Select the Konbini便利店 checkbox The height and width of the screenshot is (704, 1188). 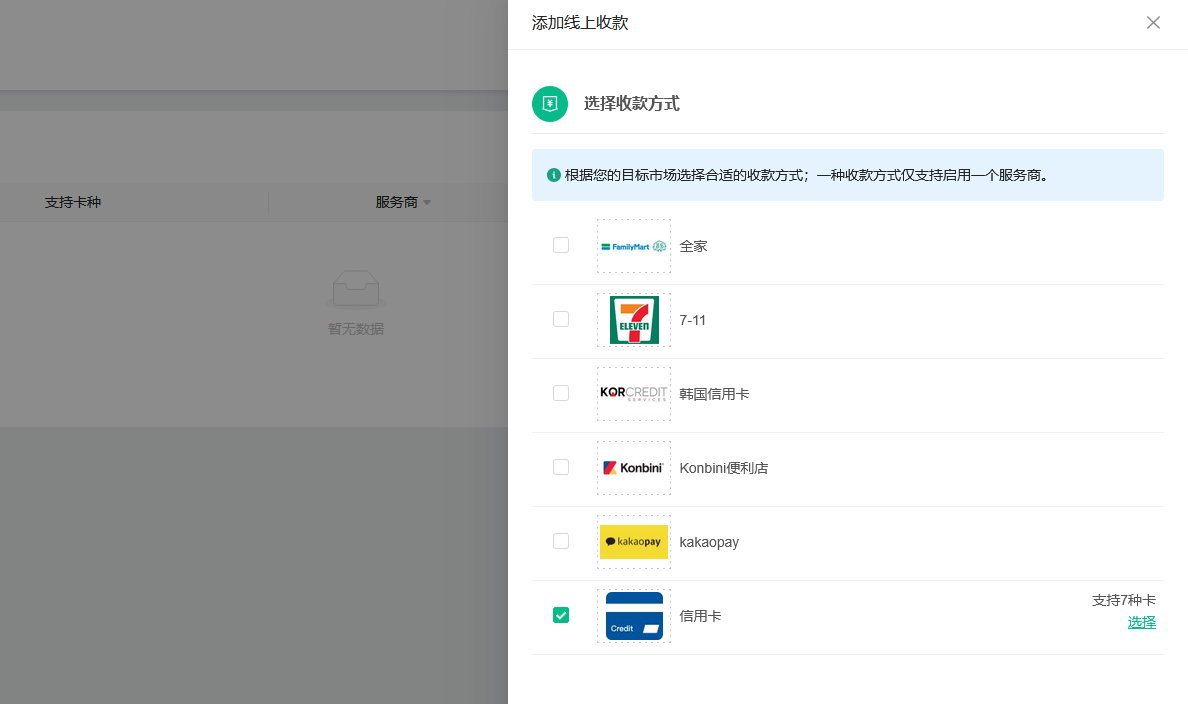click(561, 467)
